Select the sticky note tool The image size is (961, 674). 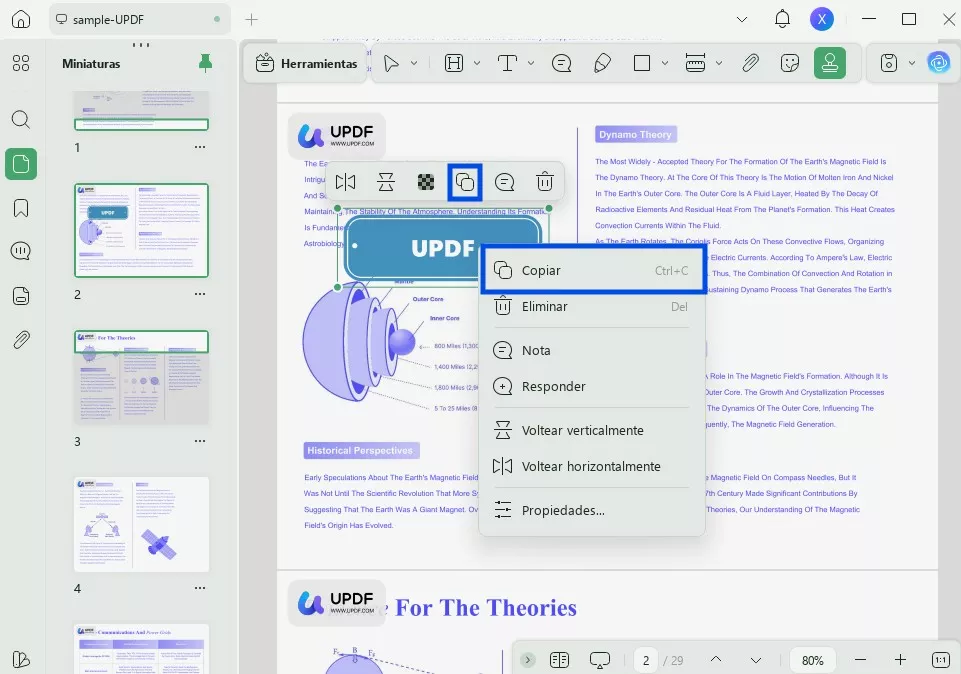[x=561, y=63]
